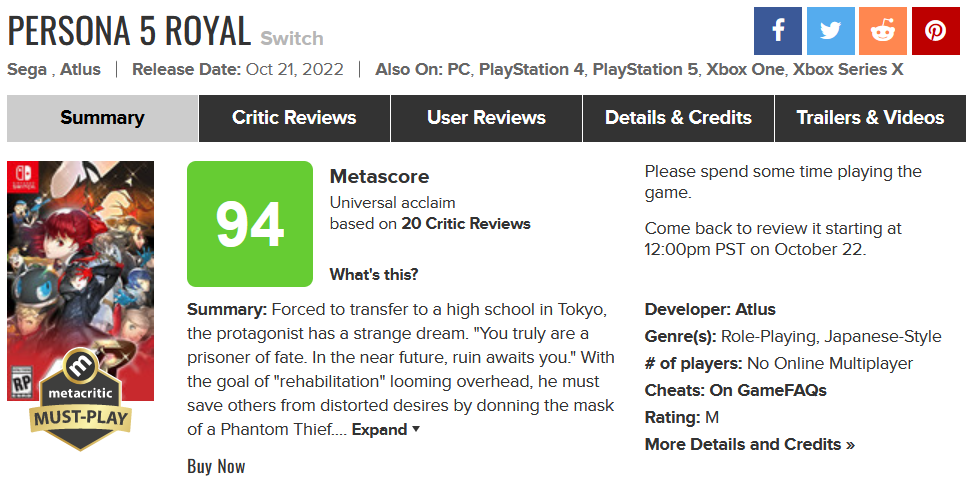Open the Atlus publisher link
This screenshot has width=971, height=484.
click(x=80, y=69)
